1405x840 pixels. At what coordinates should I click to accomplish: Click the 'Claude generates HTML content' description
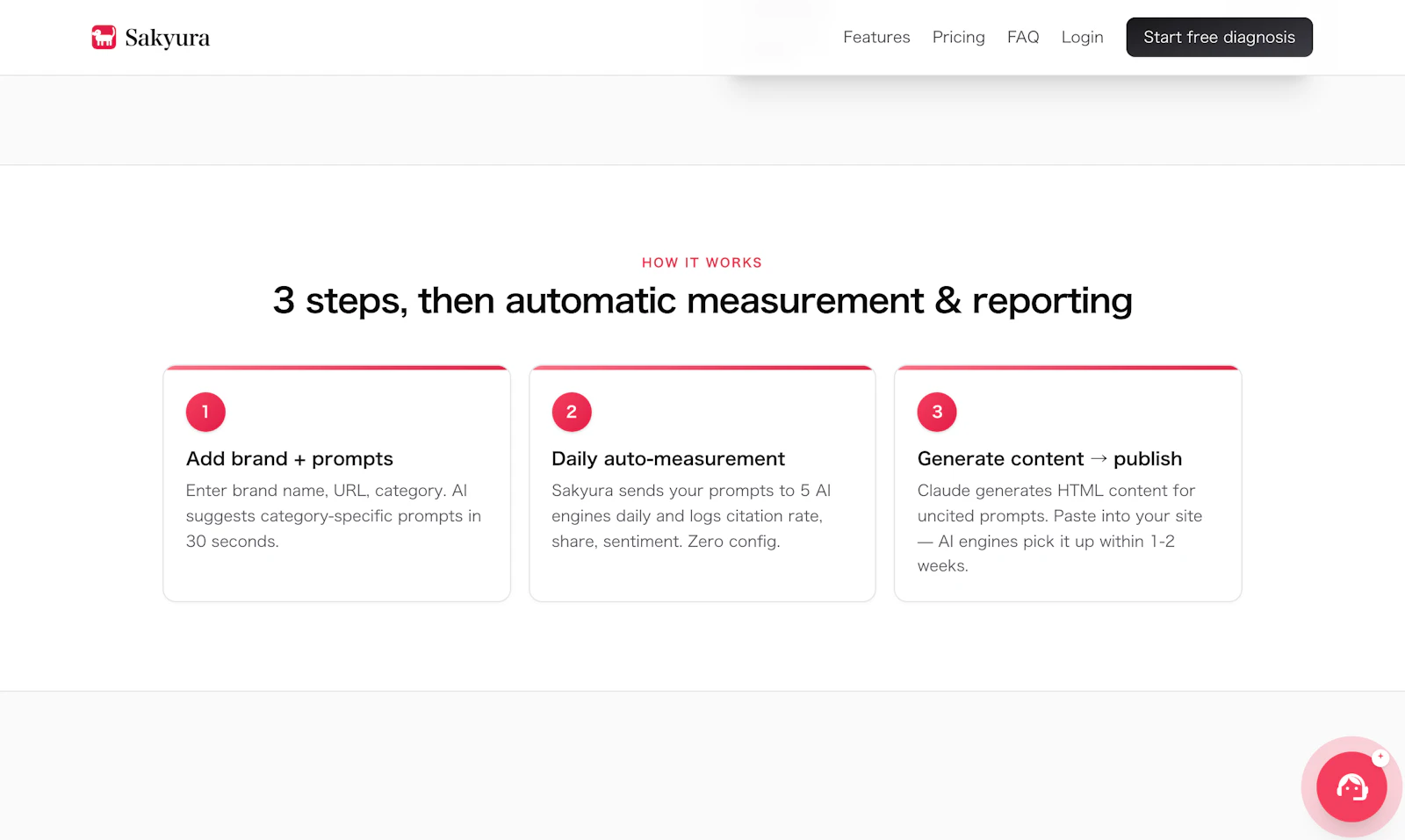[x=1060, y=528]
